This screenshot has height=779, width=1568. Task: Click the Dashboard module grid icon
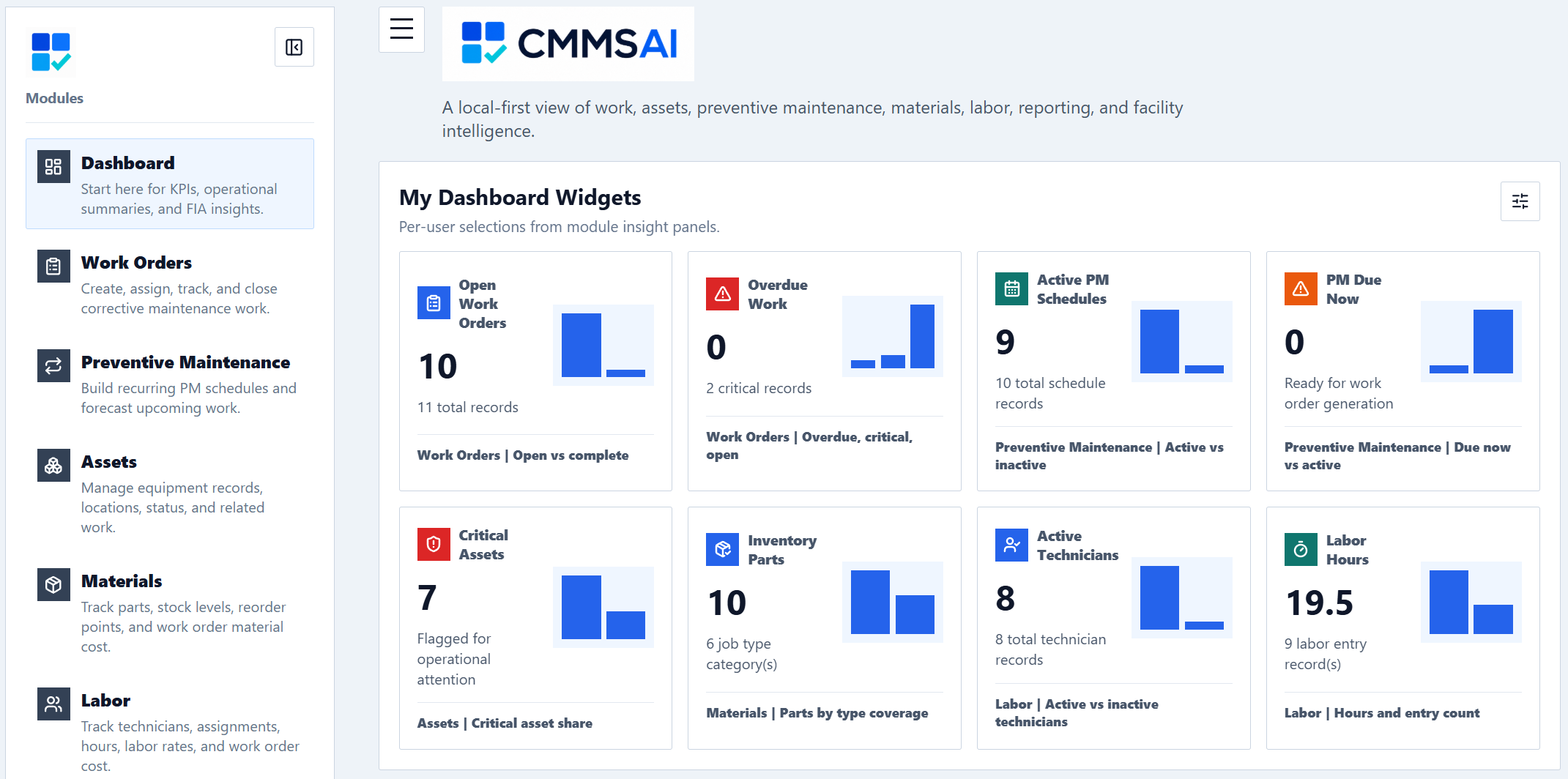click(53, 167)
